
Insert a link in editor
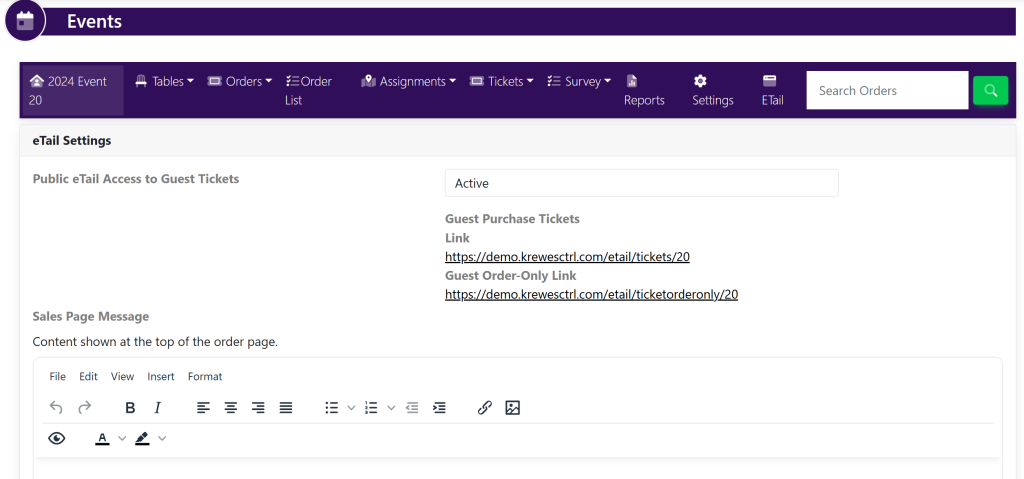pyautogui.click(x=485, y=408)
